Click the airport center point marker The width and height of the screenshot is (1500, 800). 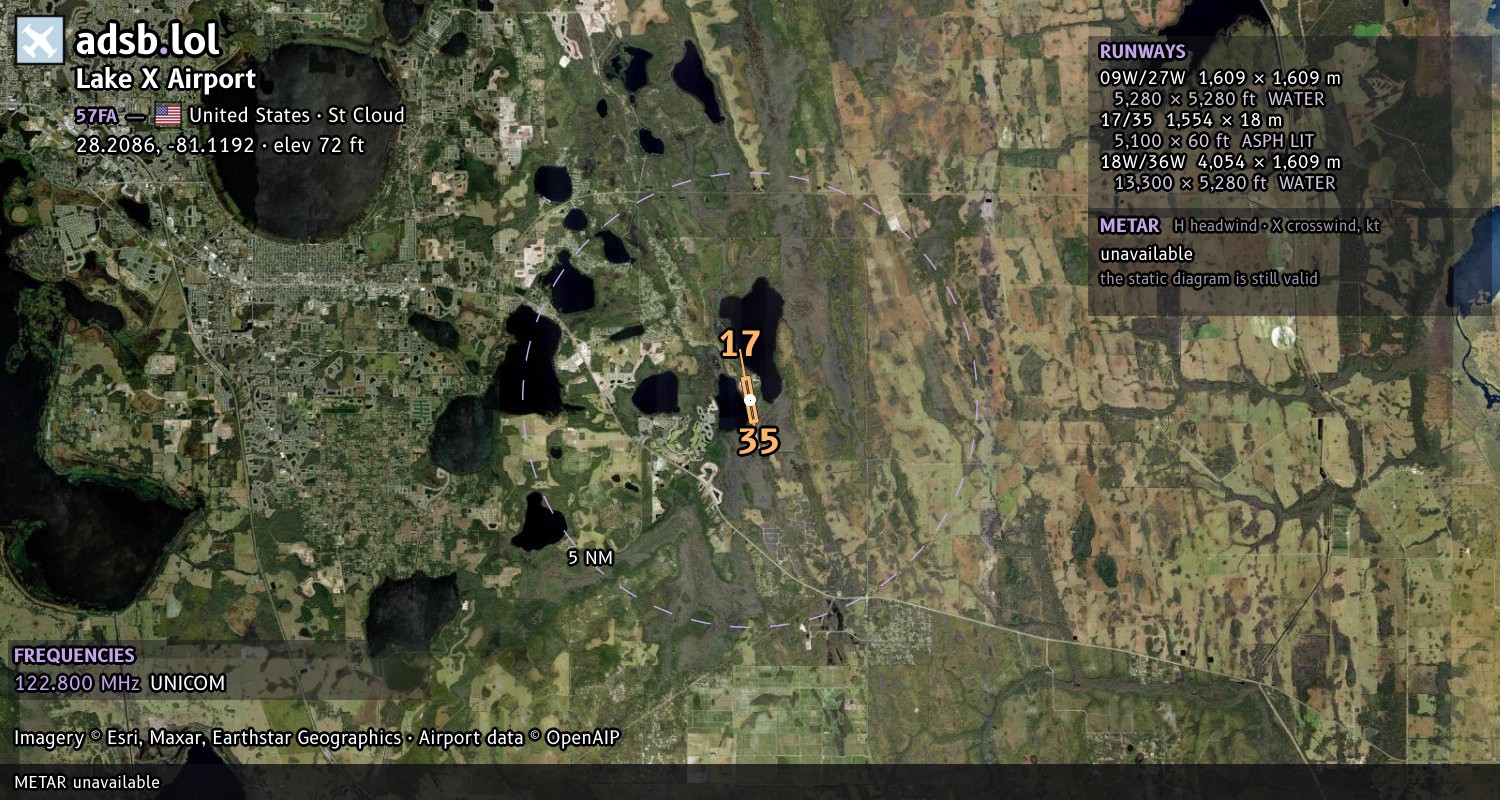(750, 400)
